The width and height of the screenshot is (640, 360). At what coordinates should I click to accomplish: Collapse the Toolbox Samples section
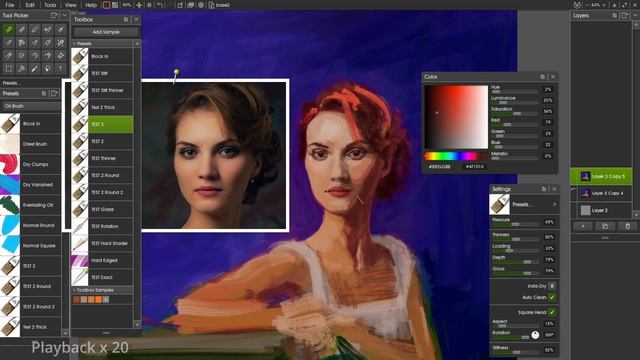point(74,290)
